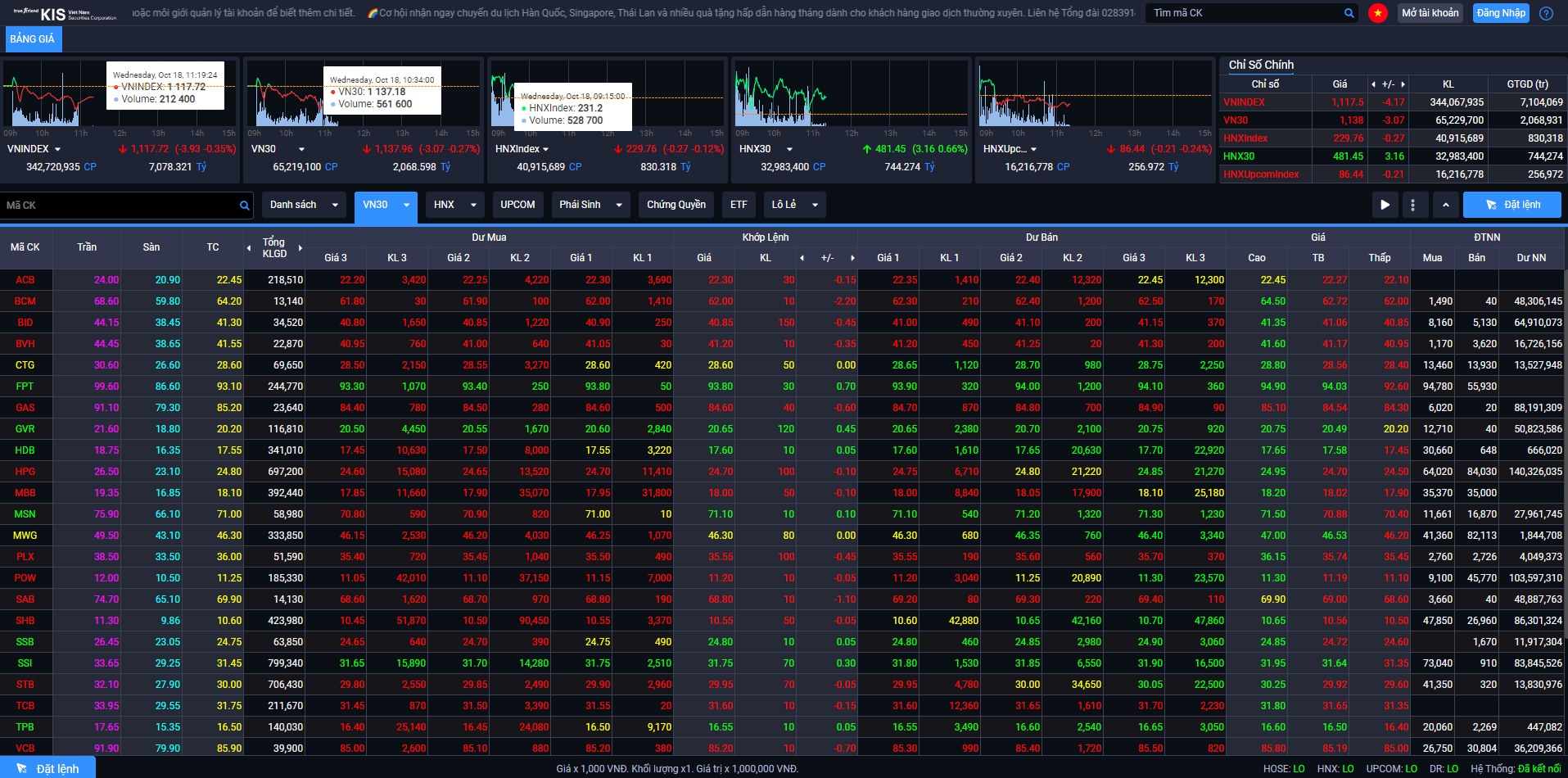The width and height of the screenshot is (1568, 778).
Task: Select the VCB stock symbol
Action: (25, 749)
